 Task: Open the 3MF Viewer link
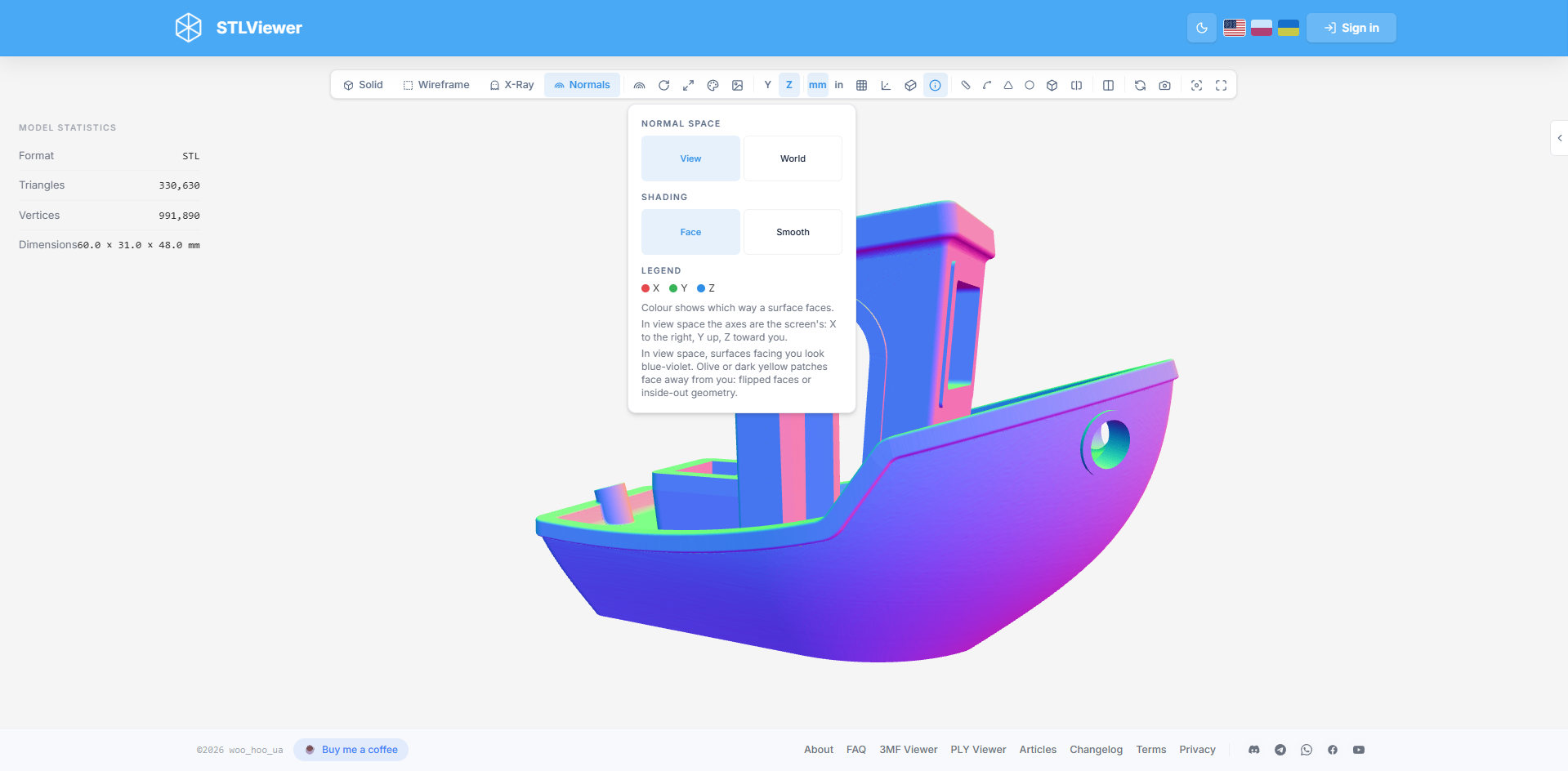909,750
